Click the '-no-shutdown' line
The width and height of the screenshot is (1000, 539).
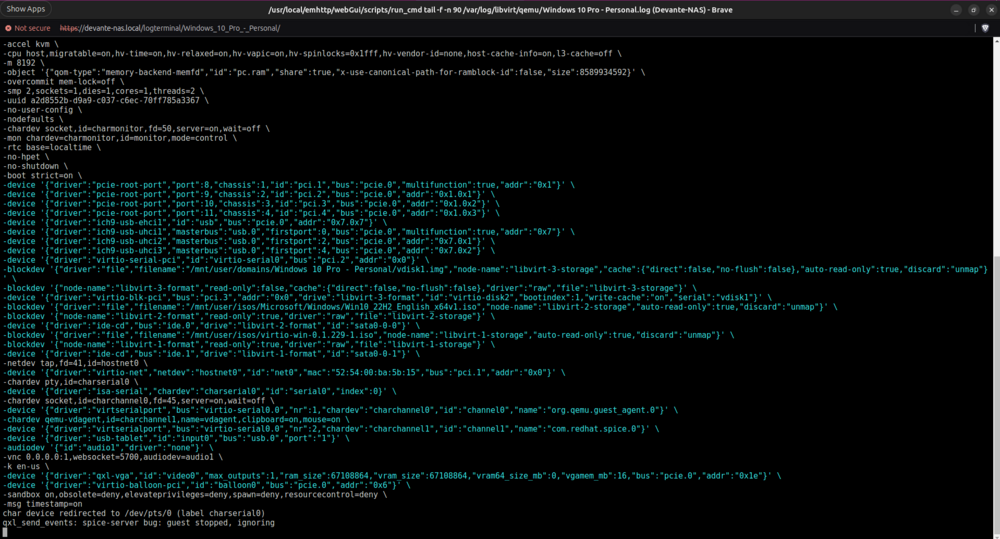pyautogui.click(x=35, y=166)
